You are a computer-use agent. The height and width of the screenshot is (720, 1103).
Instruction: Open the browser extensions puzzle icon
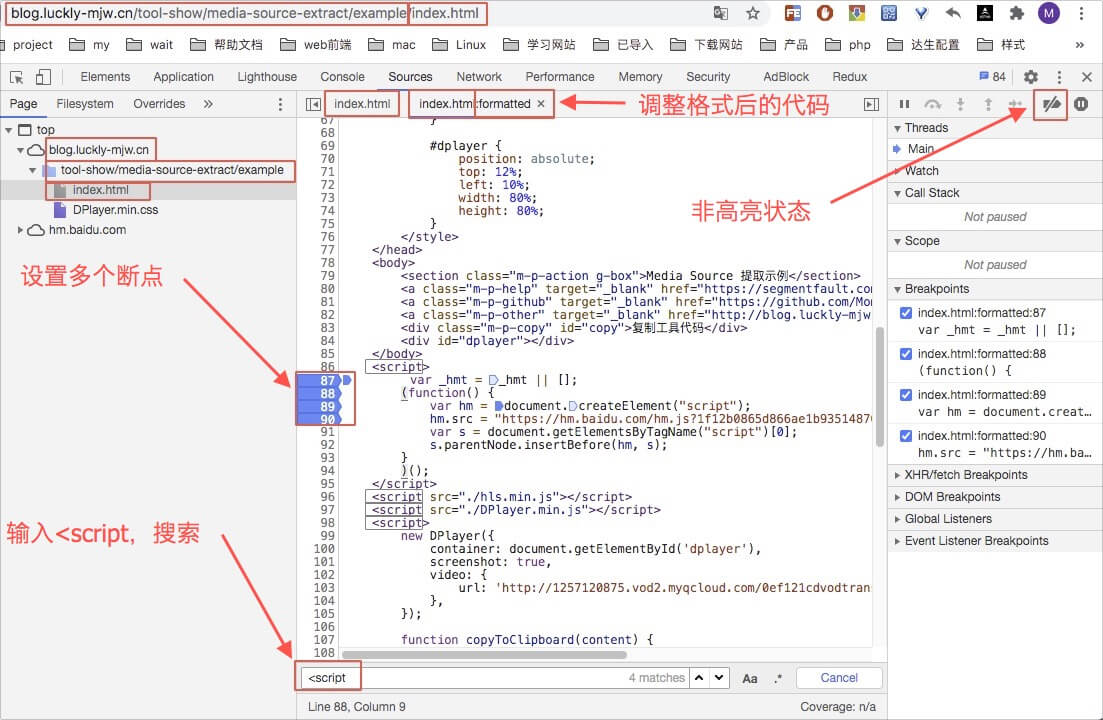coord(1016,13)
